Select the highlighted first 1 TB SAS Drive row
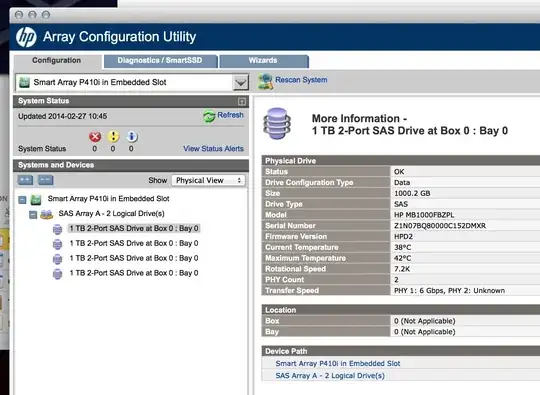The width and height of the screenshot is (540, 395). (x=134, y=228)
